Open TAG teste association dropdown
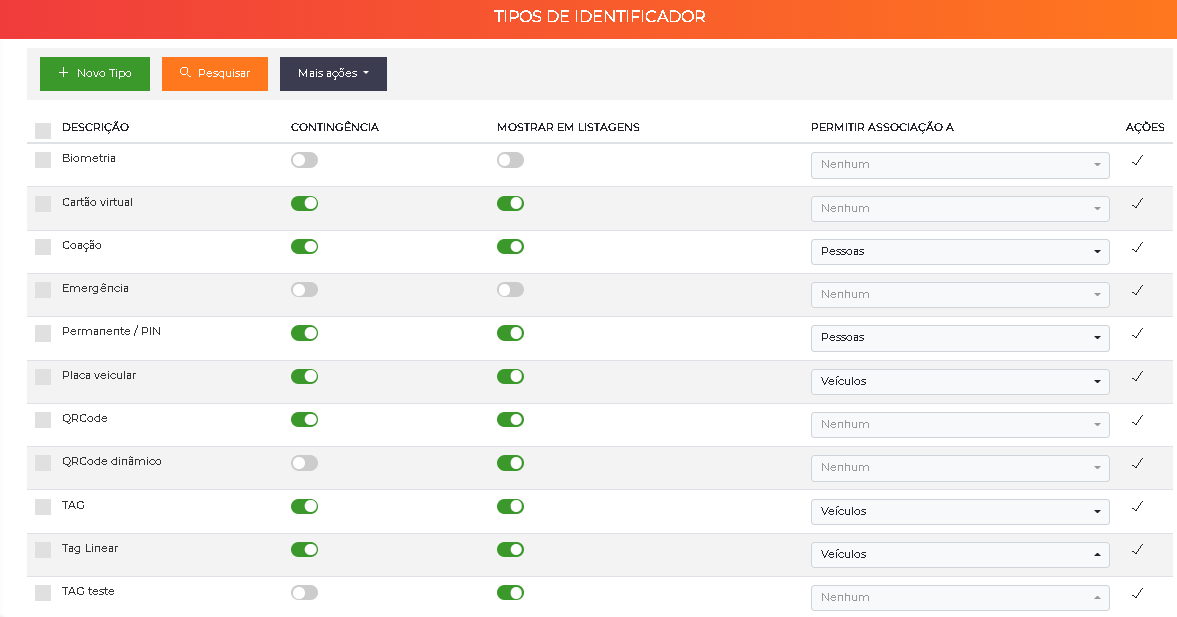1177x617 pixels. [960, 597]
